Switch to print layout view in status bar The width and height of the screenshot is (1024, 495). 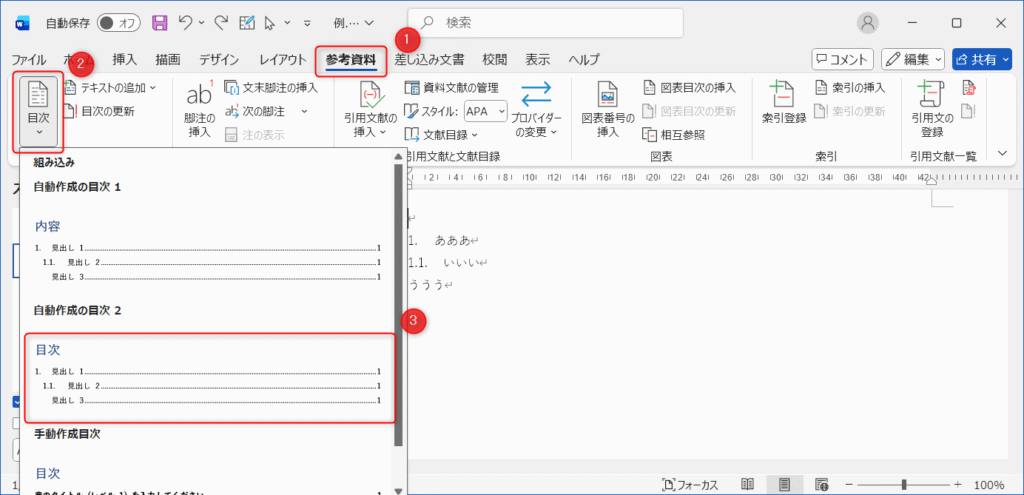point(785,484)
